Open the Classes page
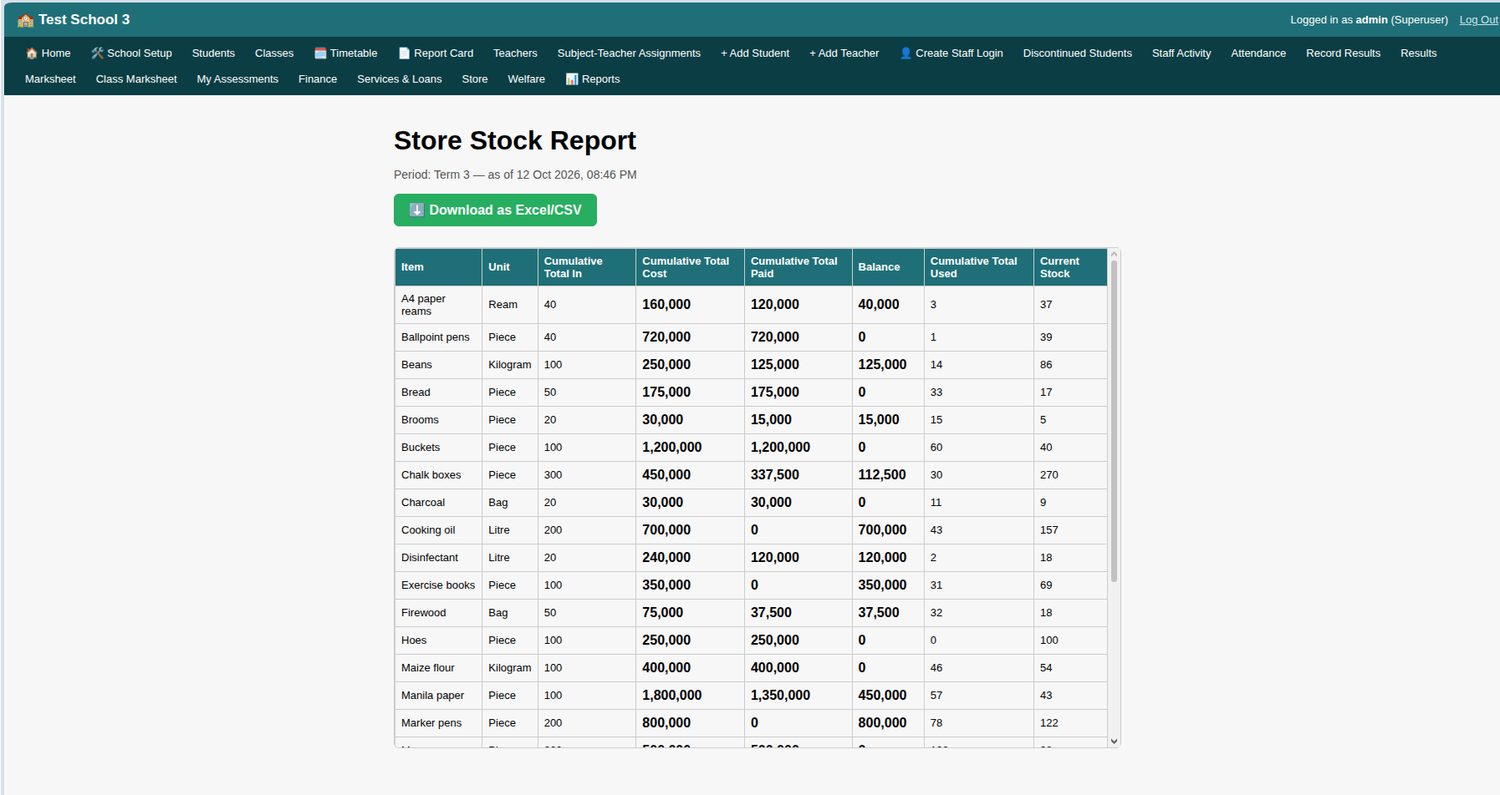The width and height of the screenshot is (1500, 795). 274,53
